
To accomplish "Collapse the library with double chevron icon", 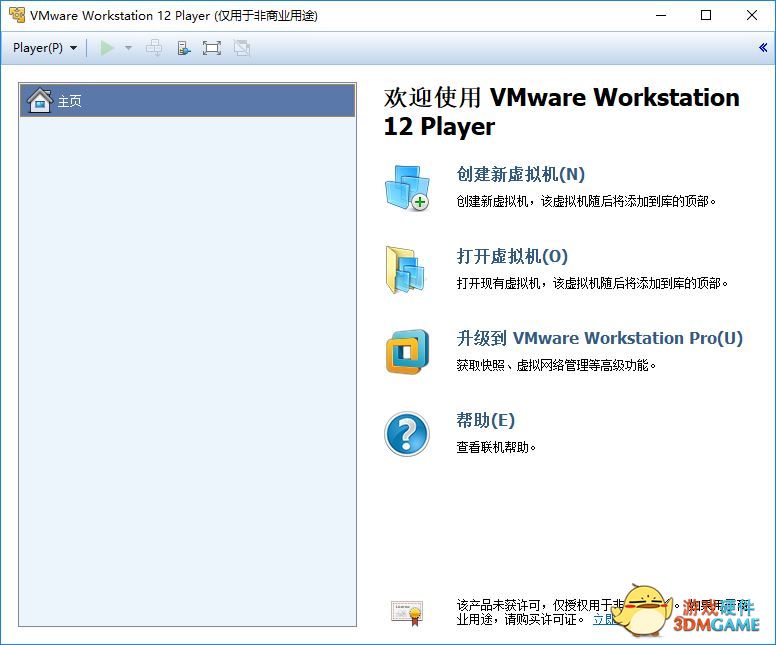I will click(x=763, y=48).
